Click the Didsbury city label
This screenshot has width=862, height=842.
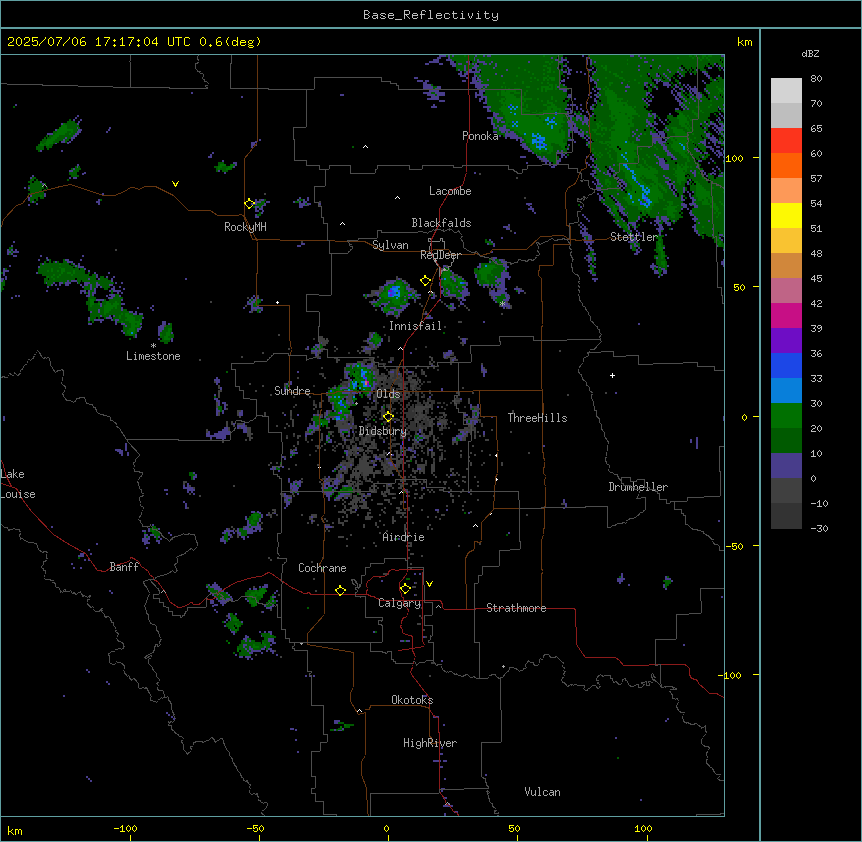click(383, 431)
